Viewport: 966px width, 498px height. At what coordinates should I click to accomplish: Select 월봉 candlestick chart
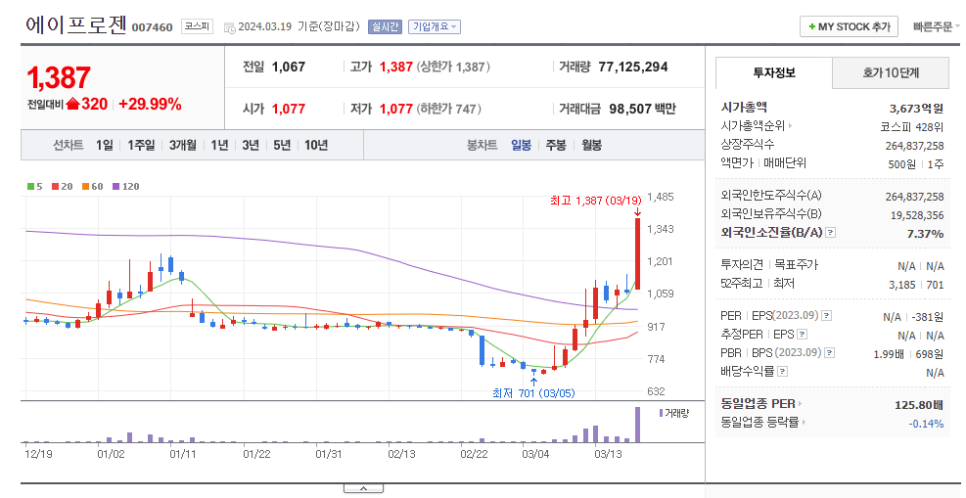click(x=591, y=145)
